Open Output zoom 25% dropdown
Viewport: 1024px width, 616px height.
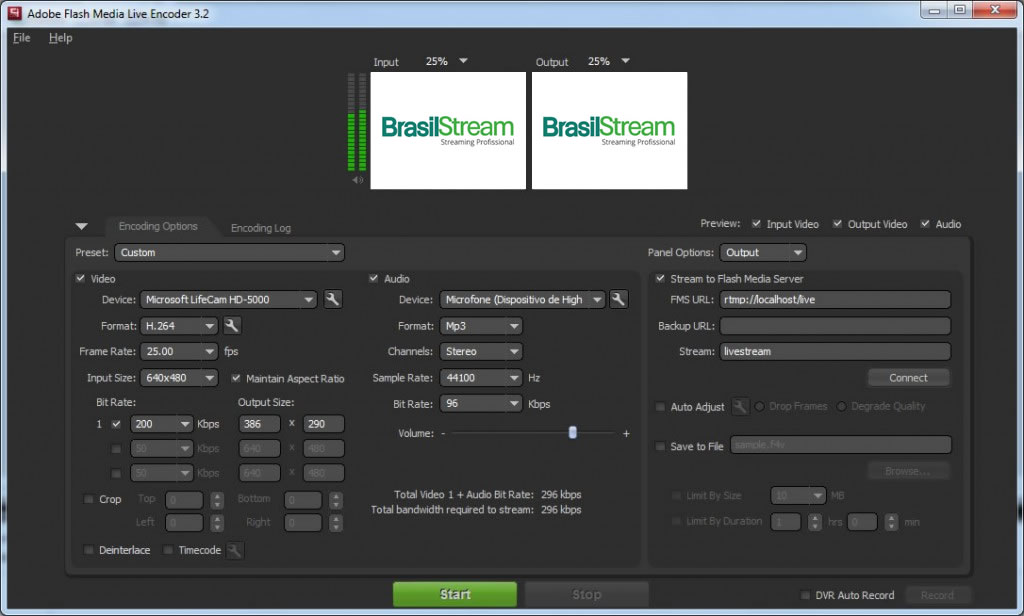(625, 61)
